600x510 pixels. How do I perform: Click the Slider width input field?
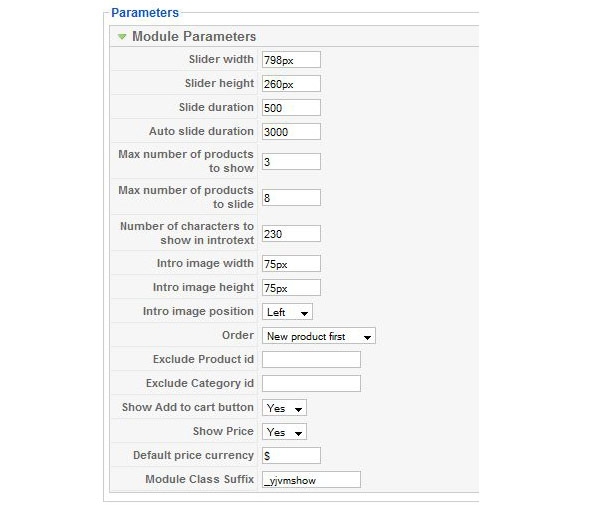coord(290,60)
